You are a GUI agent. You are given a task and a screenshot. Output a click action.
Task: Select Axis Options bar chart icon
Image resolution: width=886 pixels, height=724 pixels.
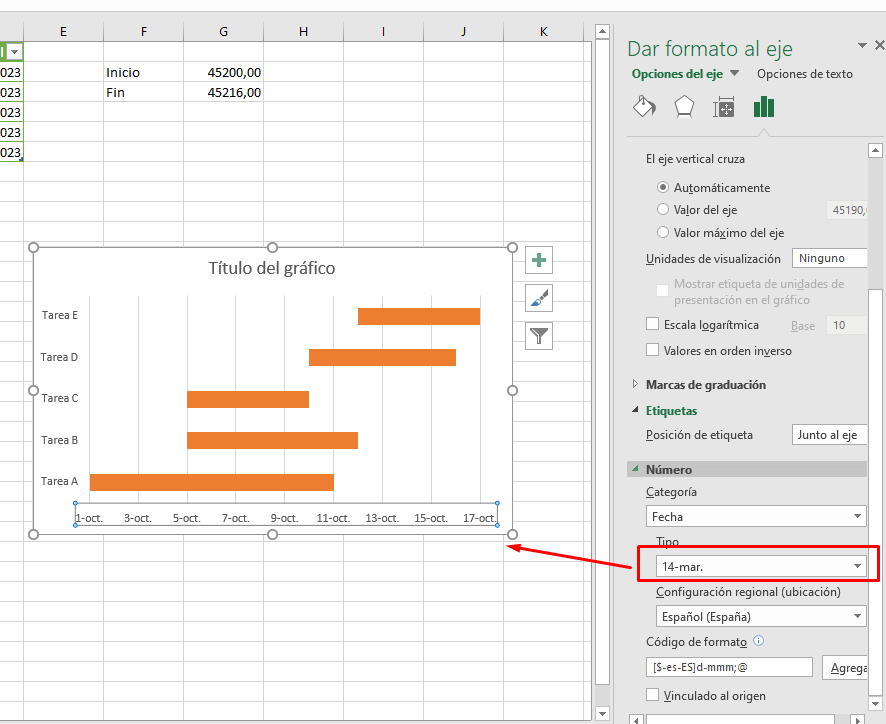[764, 107]
